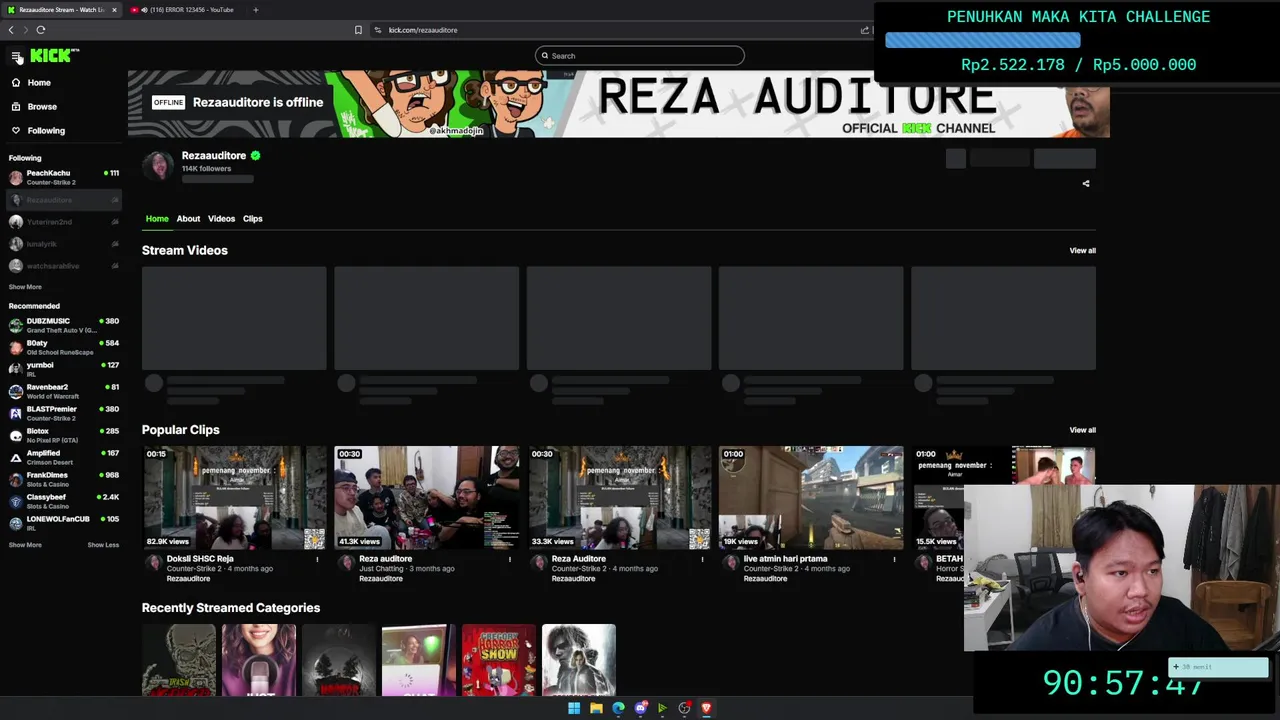Image resolution: width=1280 pixels, height=720 pixels.
Task: Reload the page with the refresh icon
Action: point(41,30)
